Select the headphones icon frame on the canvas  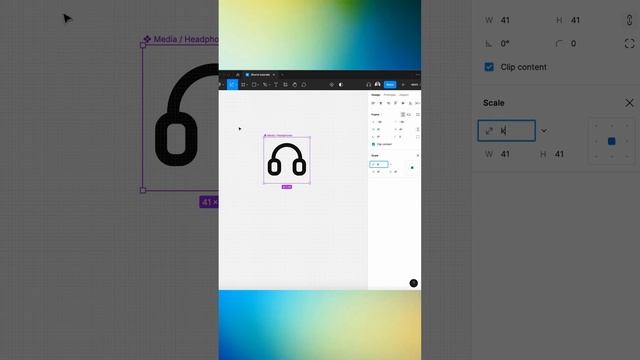coord(287,160)
